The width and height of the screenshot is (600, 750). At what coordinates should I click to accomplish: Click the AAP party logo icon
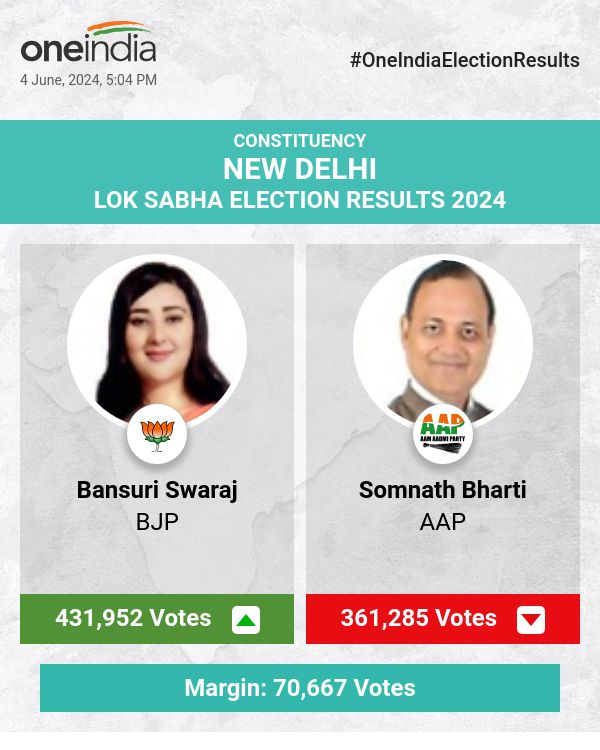(443, 434)
